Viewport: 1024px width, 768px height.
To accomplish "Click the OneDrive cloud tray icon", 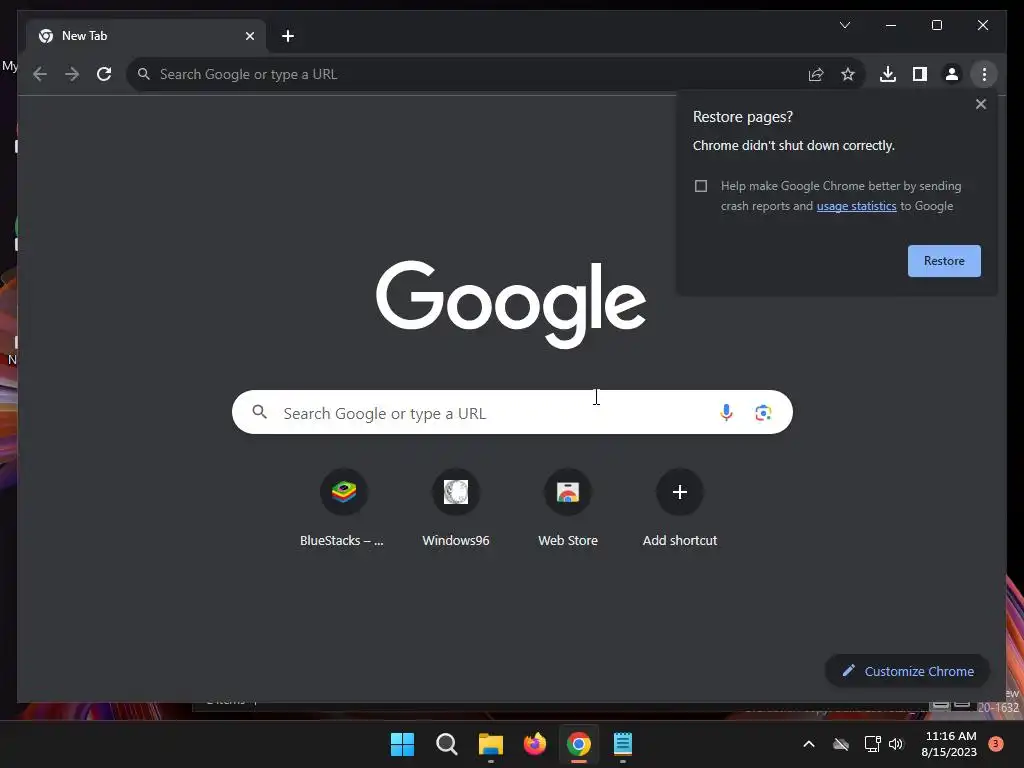I will click(841, 744).
